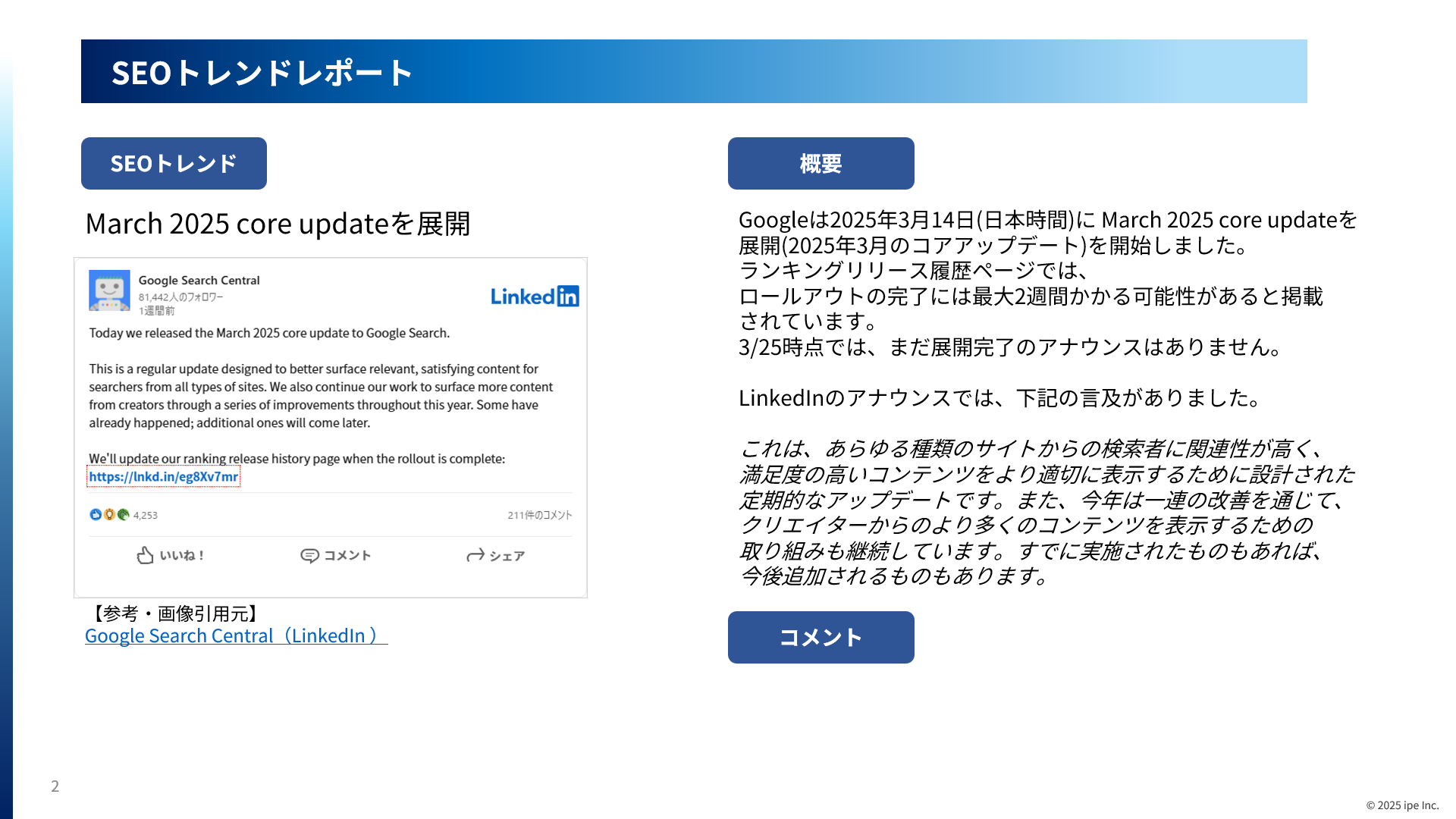Click the シェア arrow icon
Viewport: 1456px width, 819px height.
[x=475, y=556]
